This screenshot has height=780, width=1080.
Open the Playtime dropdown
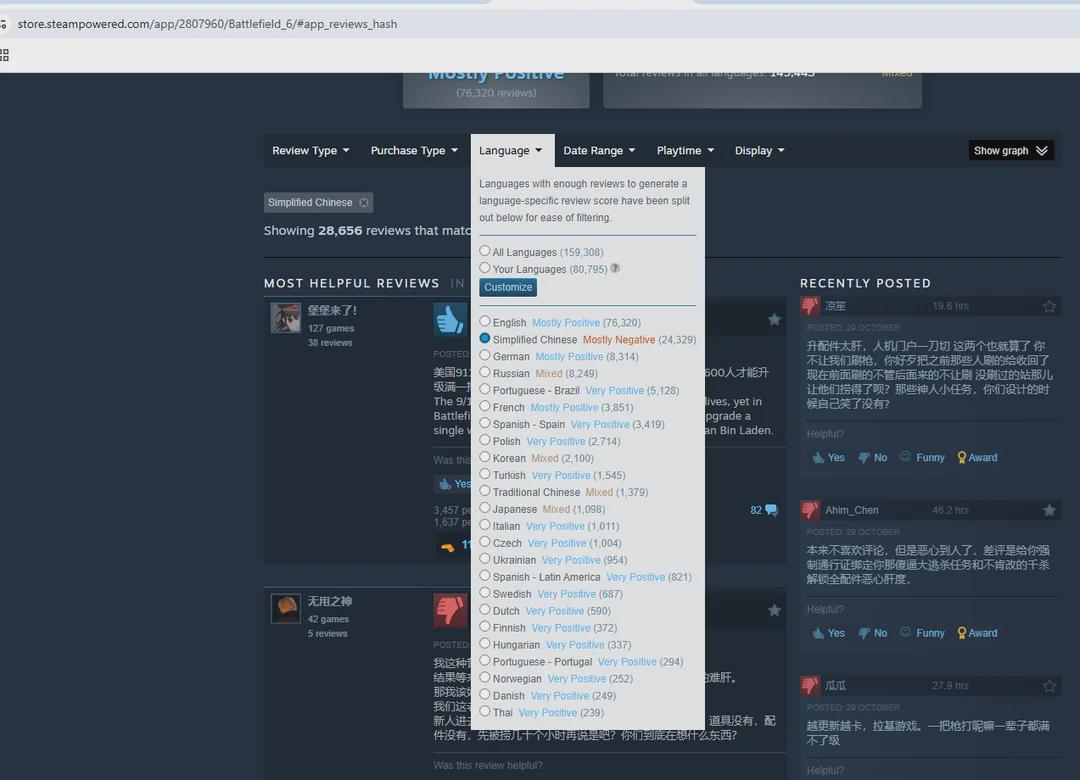(x=685, y=150)
